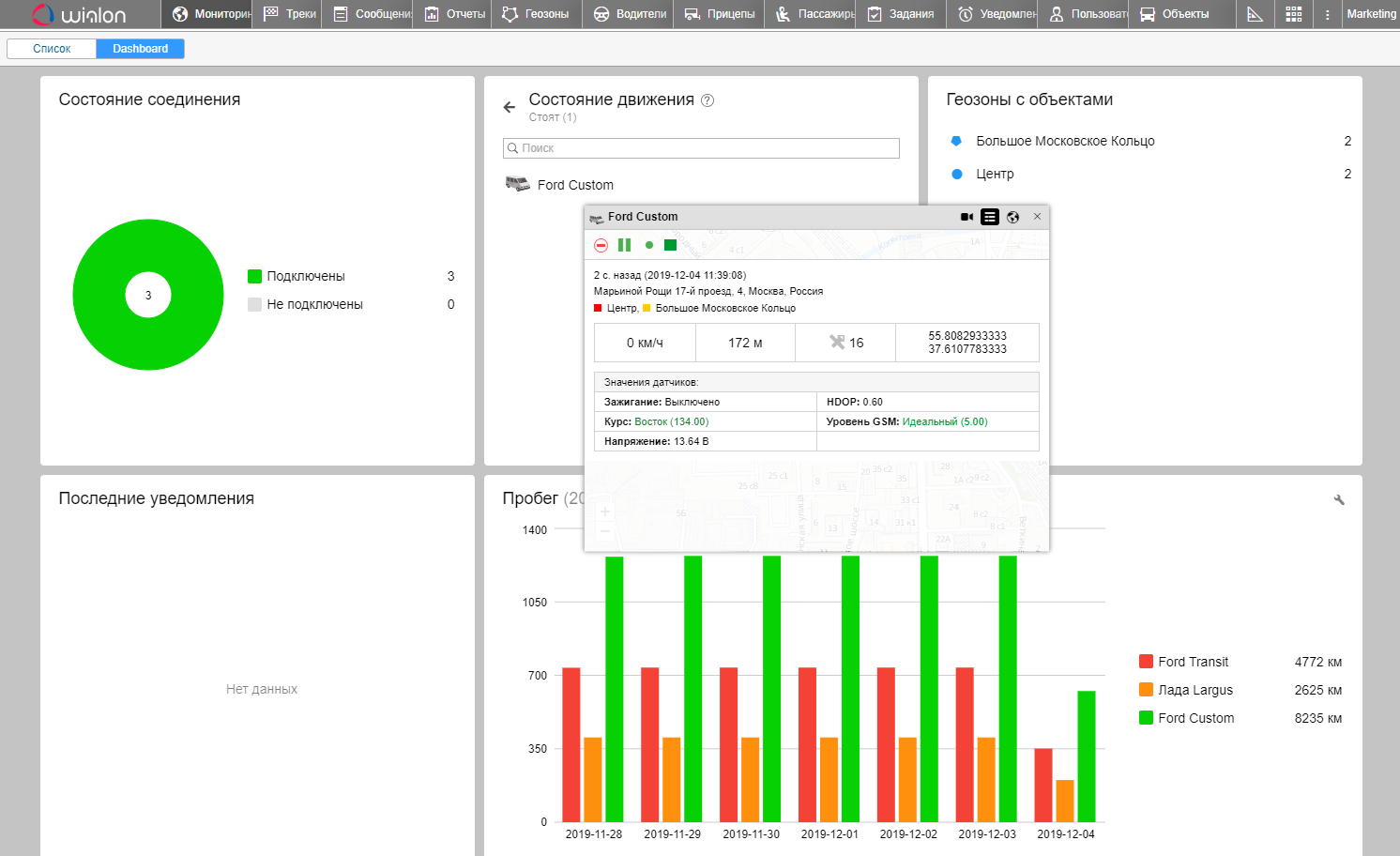Screen dimensions: 1400x856
Task: Toggle Ford Transit series in chart legend
Action: [x=1193, y=662]
